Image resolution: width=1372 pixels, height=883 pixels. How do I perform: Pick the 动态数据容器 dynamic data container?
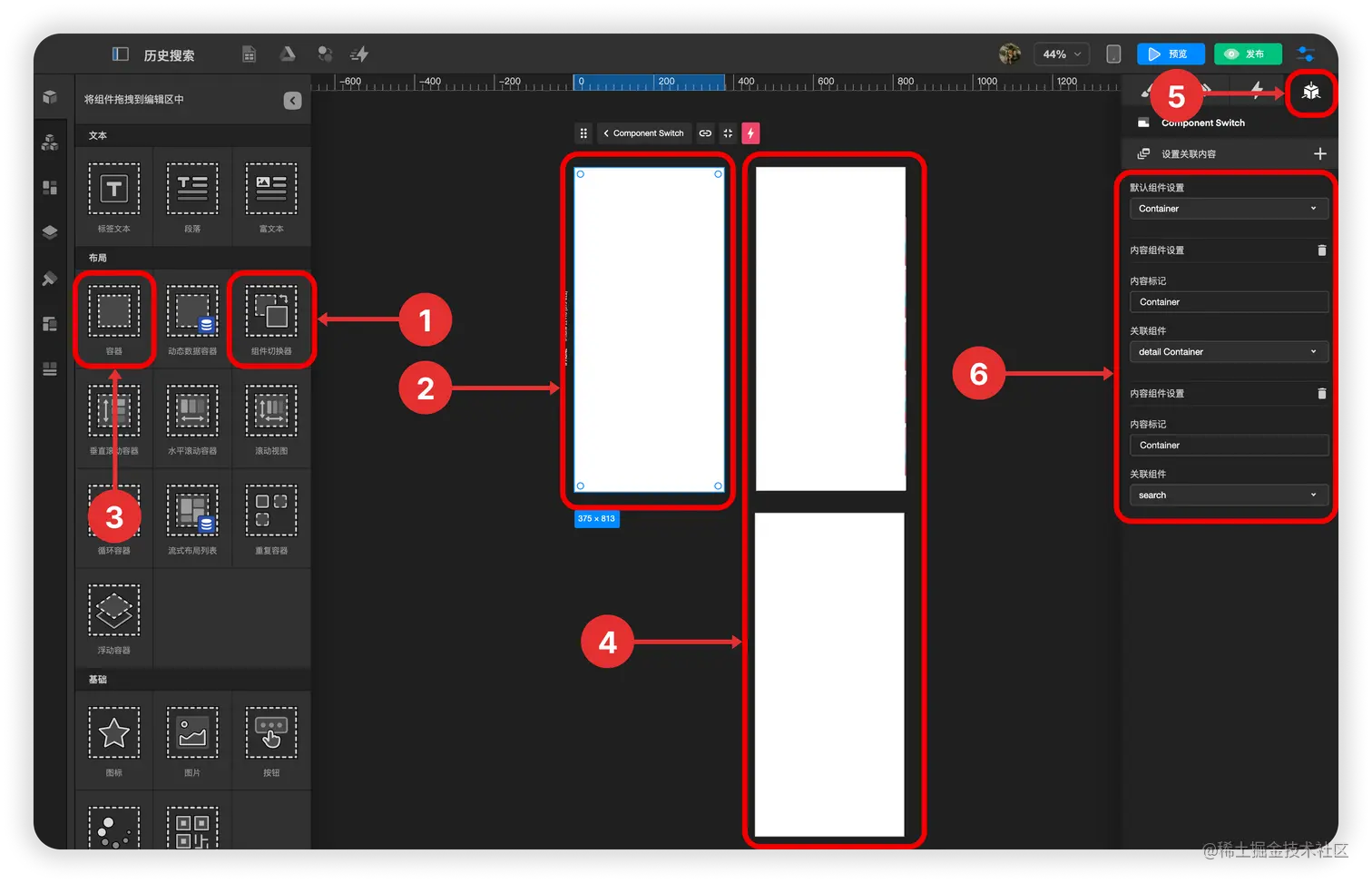(192, 319)
